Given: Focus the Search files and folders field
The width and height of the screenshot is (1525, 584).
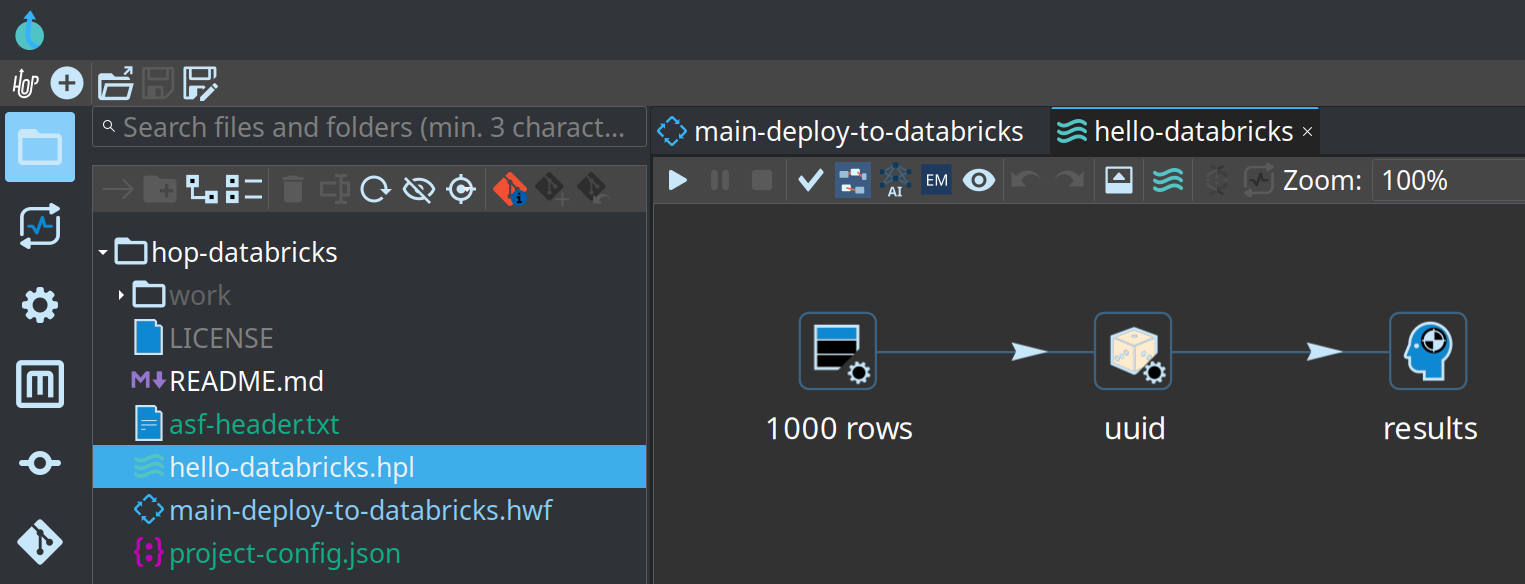Looking at the screenshot, I should click(369, 127).
